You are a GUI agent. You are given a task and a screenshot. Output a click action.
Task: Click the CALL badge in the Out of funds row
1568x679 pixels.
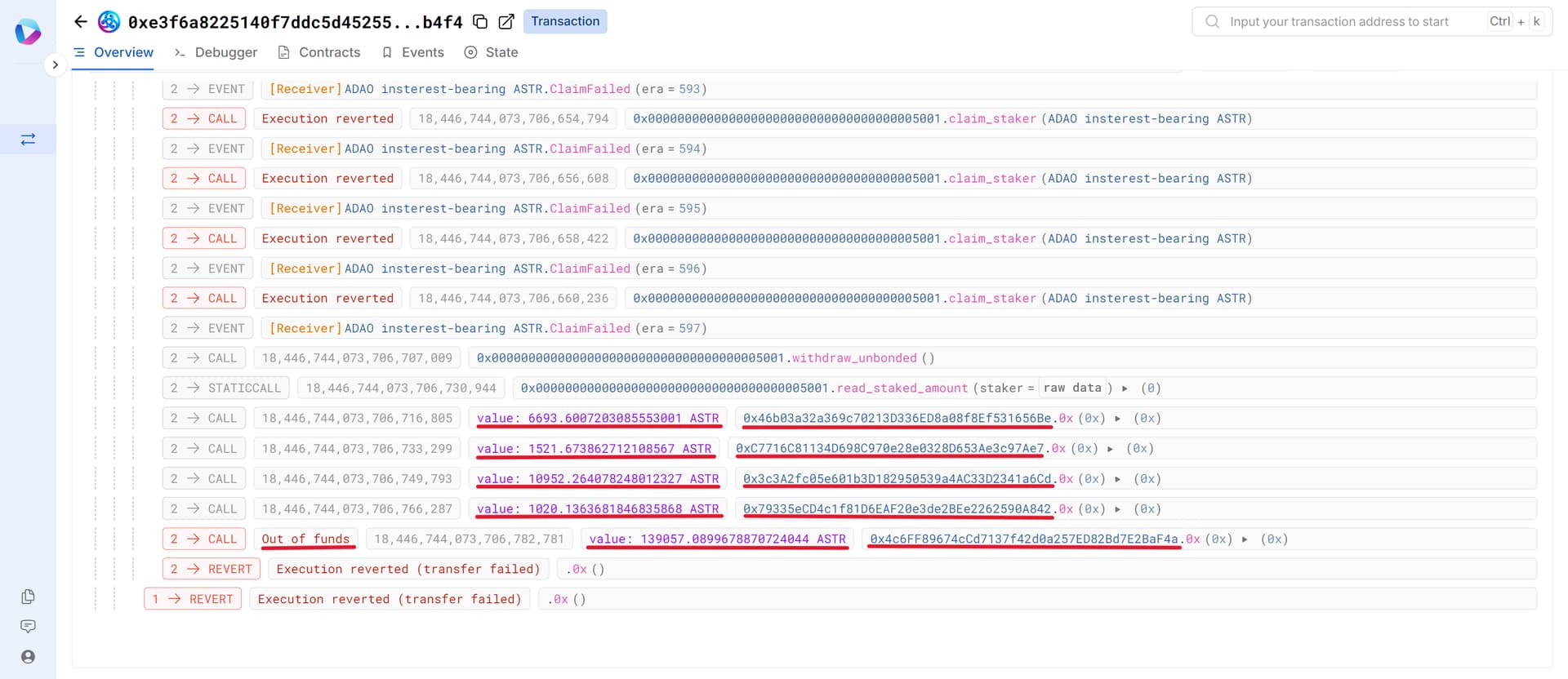204,539
